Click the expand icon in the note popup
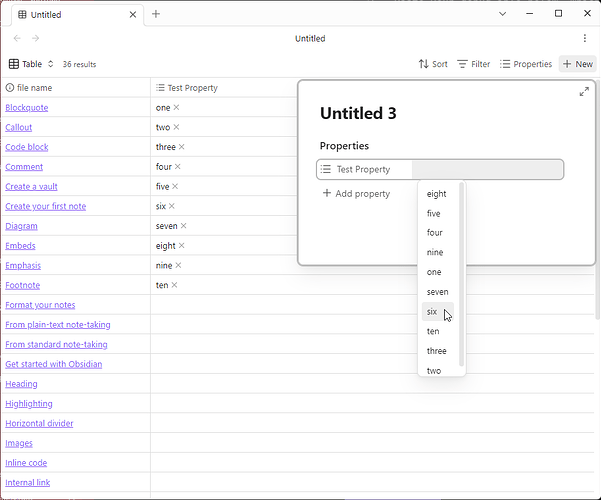Screen dimensions: 601x500 pyautogui.click(x=584, y=92)
